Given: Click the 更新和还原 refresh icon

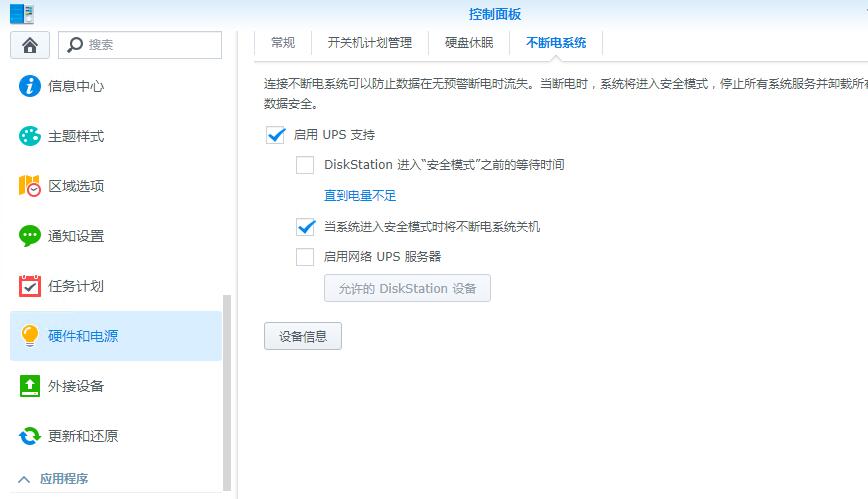Looking at the screenshot, I should (30, 436).
